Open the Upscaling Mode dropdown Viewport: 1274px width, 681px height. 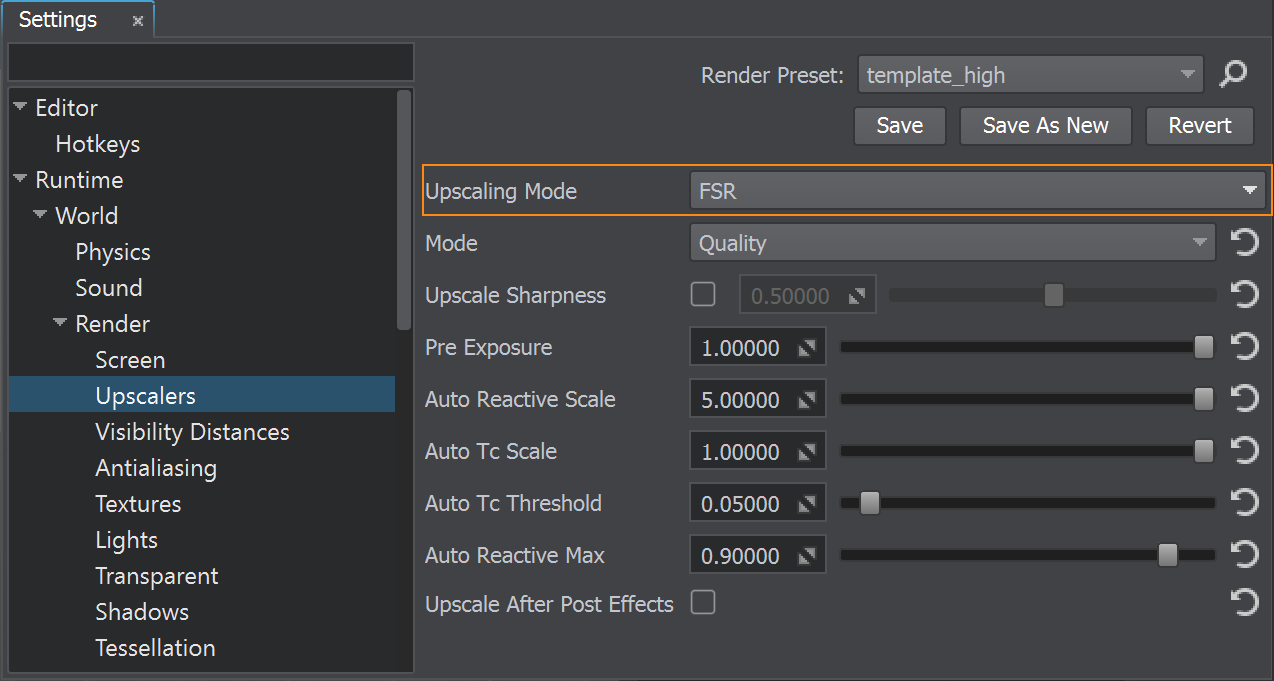(978, 190)
